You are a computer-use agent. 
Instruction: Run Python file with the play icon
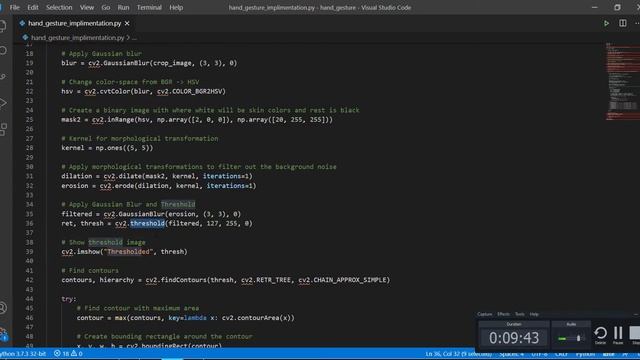[x=606, y=24]
